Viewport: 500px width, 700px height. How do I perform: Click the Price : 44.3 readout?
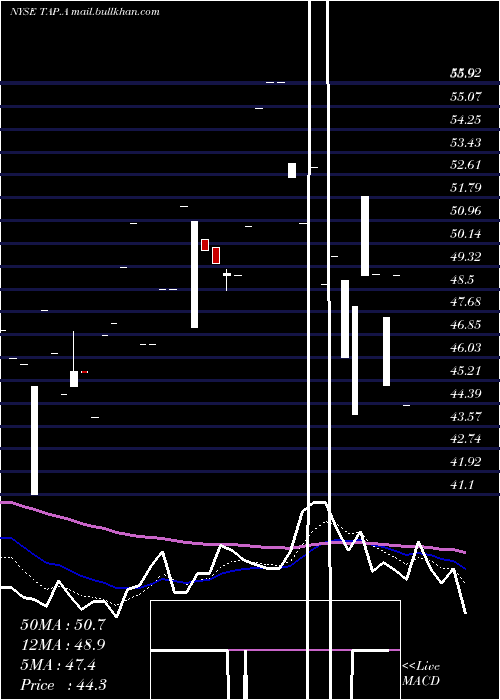(63, 685)
